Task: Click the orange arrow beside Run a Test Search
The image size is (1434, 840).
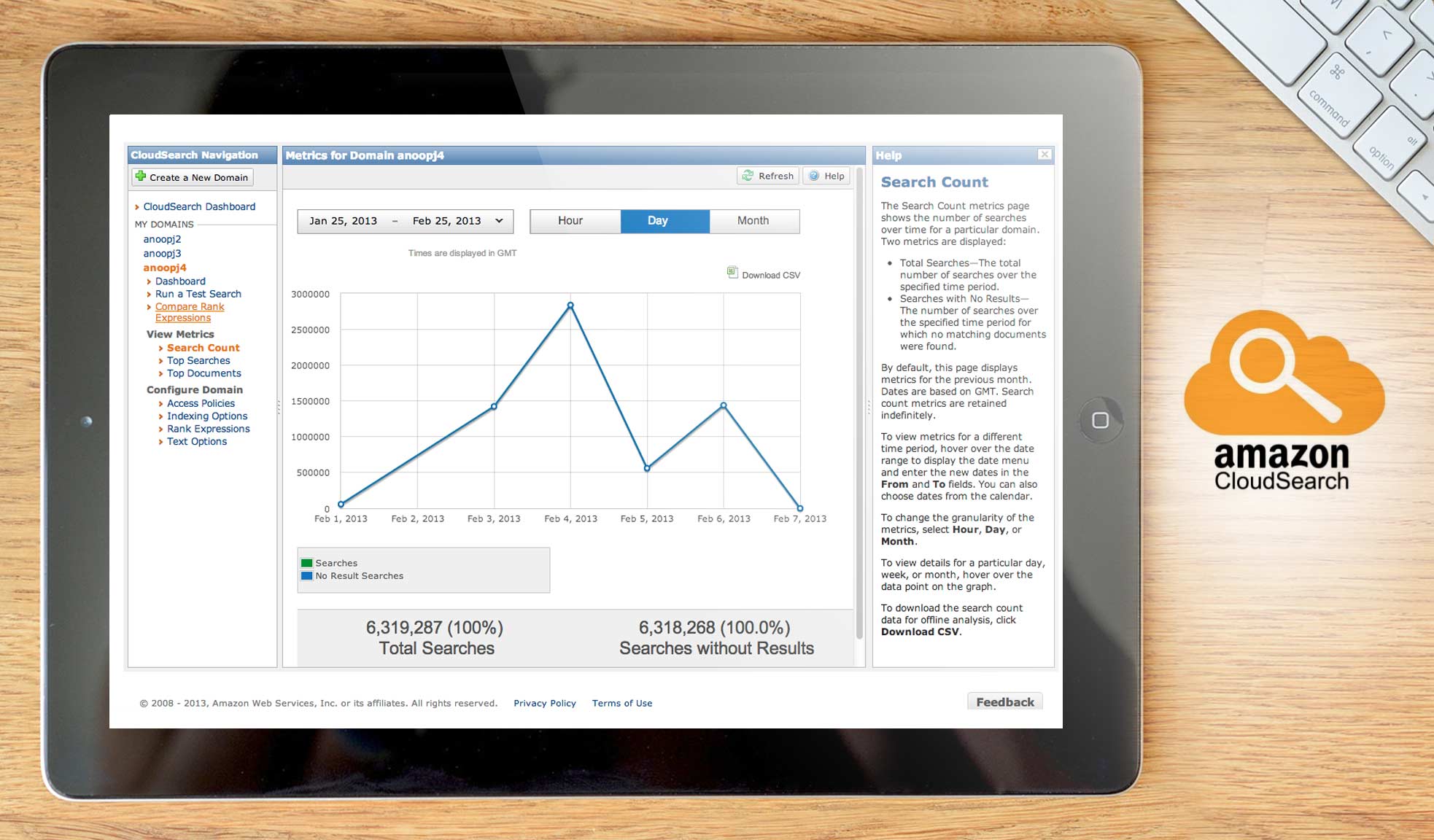Action: coord(150,294)
